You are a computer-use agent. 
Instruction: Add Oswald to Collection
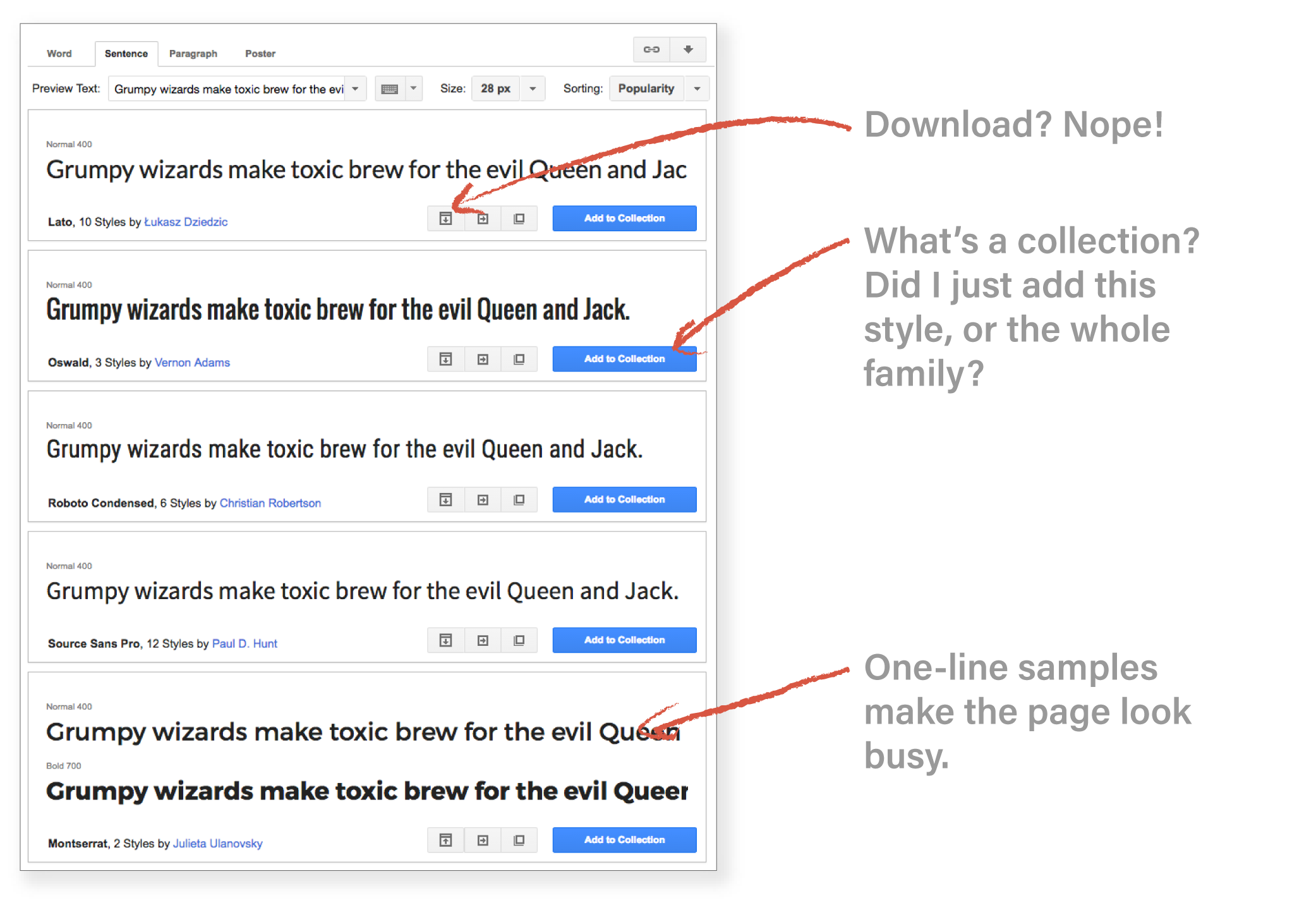[624, 359]
